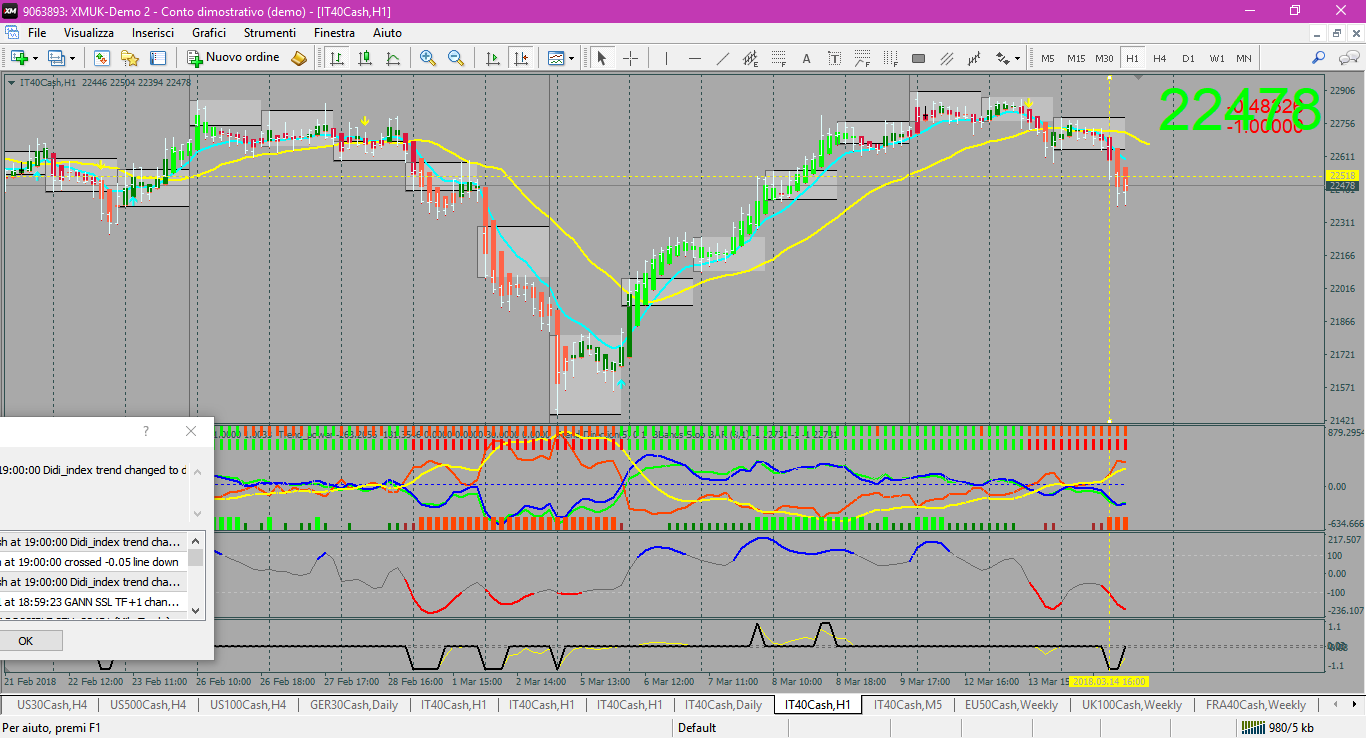Select the linear regression tool
This screenshot has width=1366, height=738.
tap(974, 58)
